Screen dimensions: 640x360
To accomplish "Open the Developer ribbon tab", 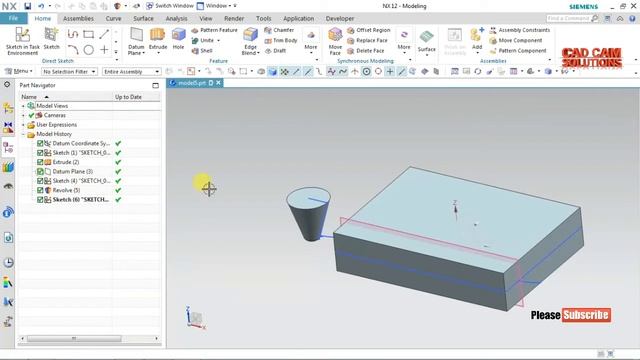I will point(340,18).
